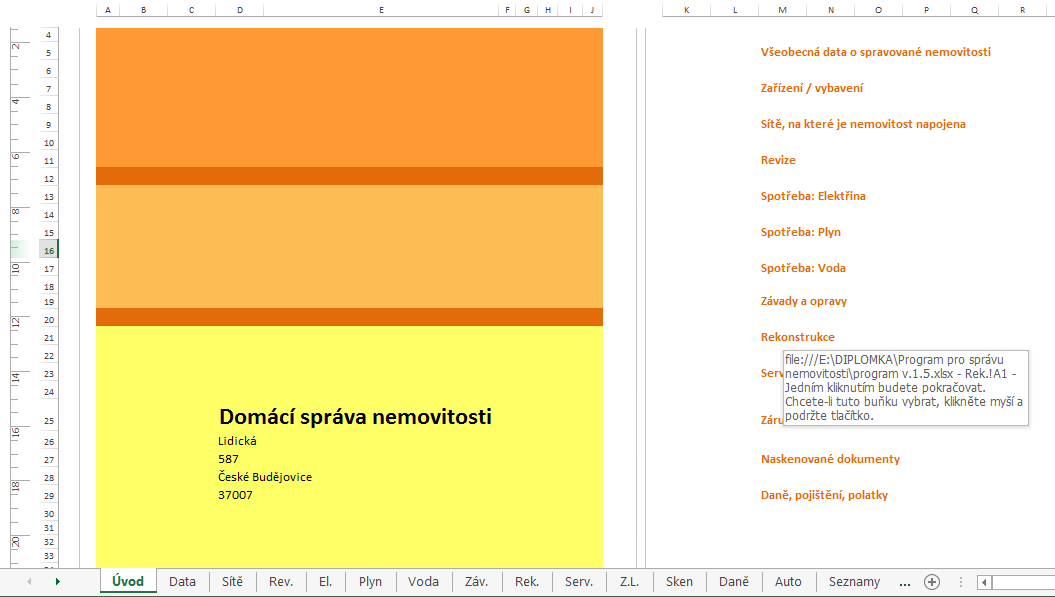Viewport: 1055px width, 597px height.
Task: Open link Sítě, na které je nemovitost napojena
Action: (x=863, y=124)
